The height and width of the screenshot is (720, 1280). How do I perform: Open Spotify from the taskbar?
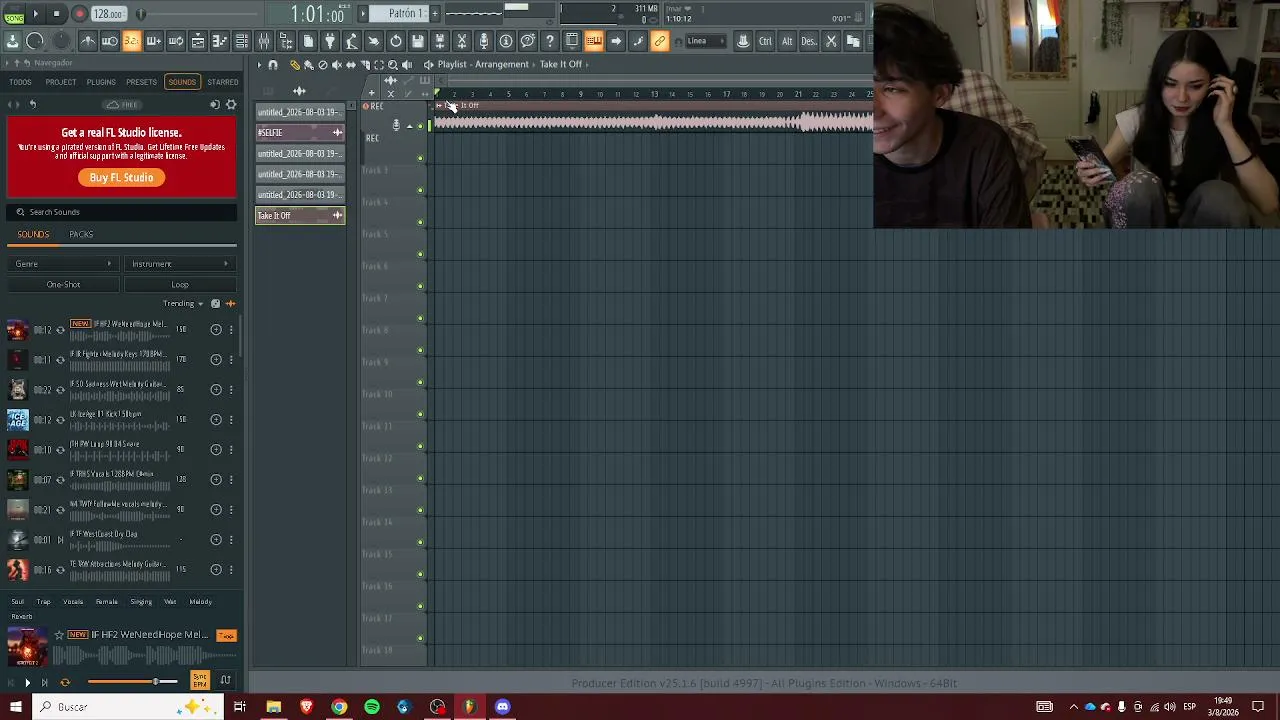tap(372, 707)
